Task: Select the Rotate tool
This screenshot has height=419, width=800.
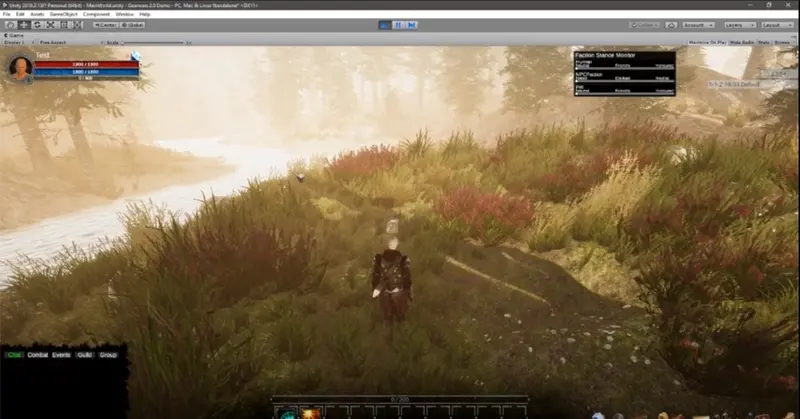Action: 37,24
